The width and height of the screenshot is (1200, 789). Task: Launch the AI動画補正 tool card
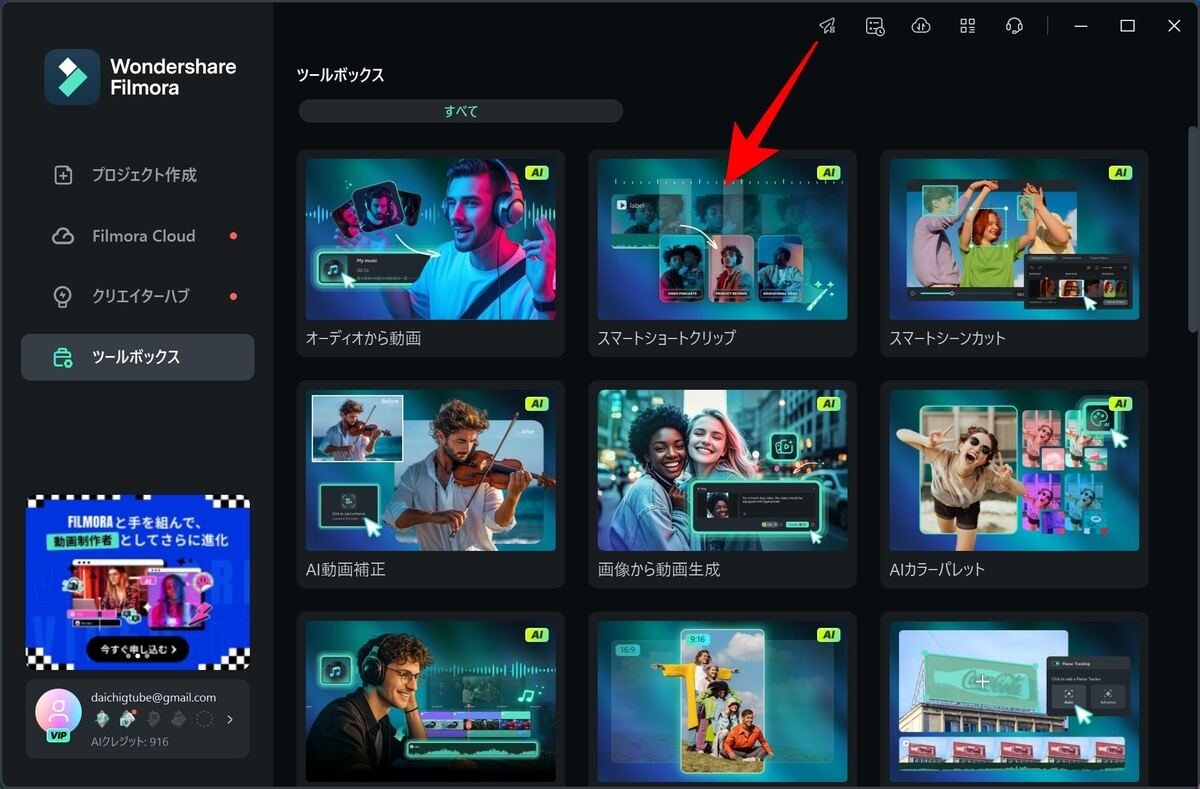click(x=431, y=484)
